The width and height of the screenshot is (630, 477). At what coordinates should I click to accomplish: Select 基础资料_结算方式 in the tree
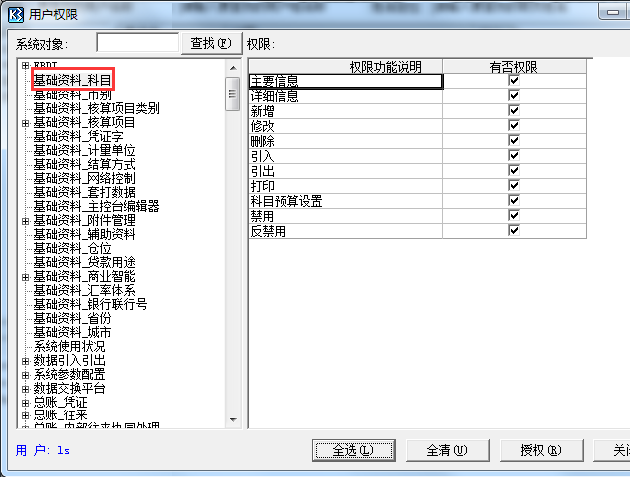tap(84, 164)
